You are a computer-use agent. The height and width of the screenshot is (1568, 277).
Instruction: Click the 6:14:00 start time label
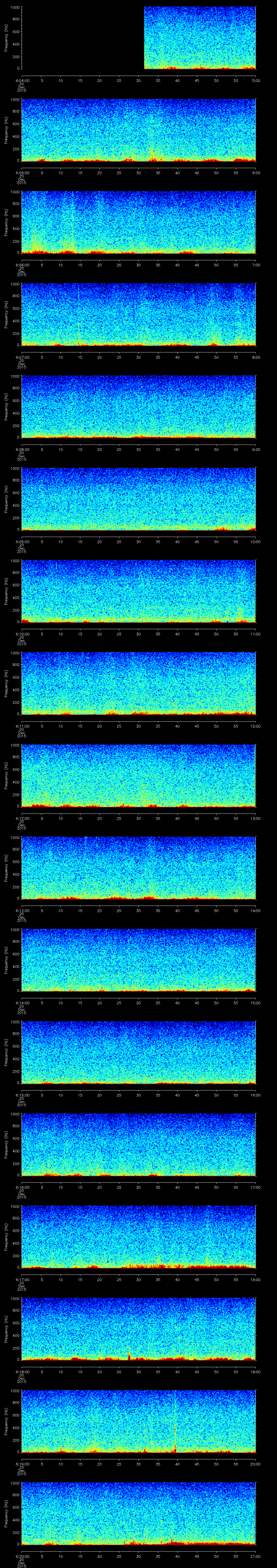click(x=22, y=1003)
